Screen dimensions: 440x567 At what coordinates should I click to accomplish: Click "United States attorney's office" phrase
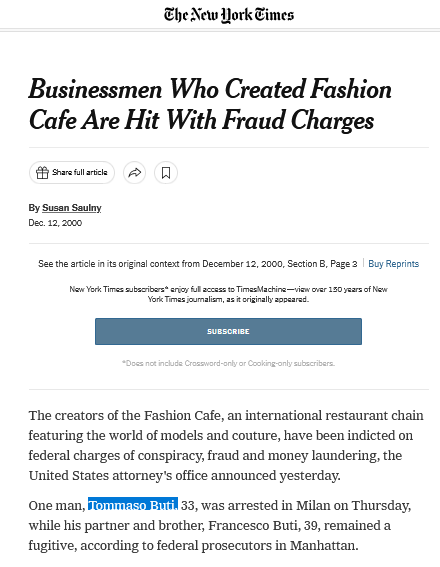click(118, 475)
